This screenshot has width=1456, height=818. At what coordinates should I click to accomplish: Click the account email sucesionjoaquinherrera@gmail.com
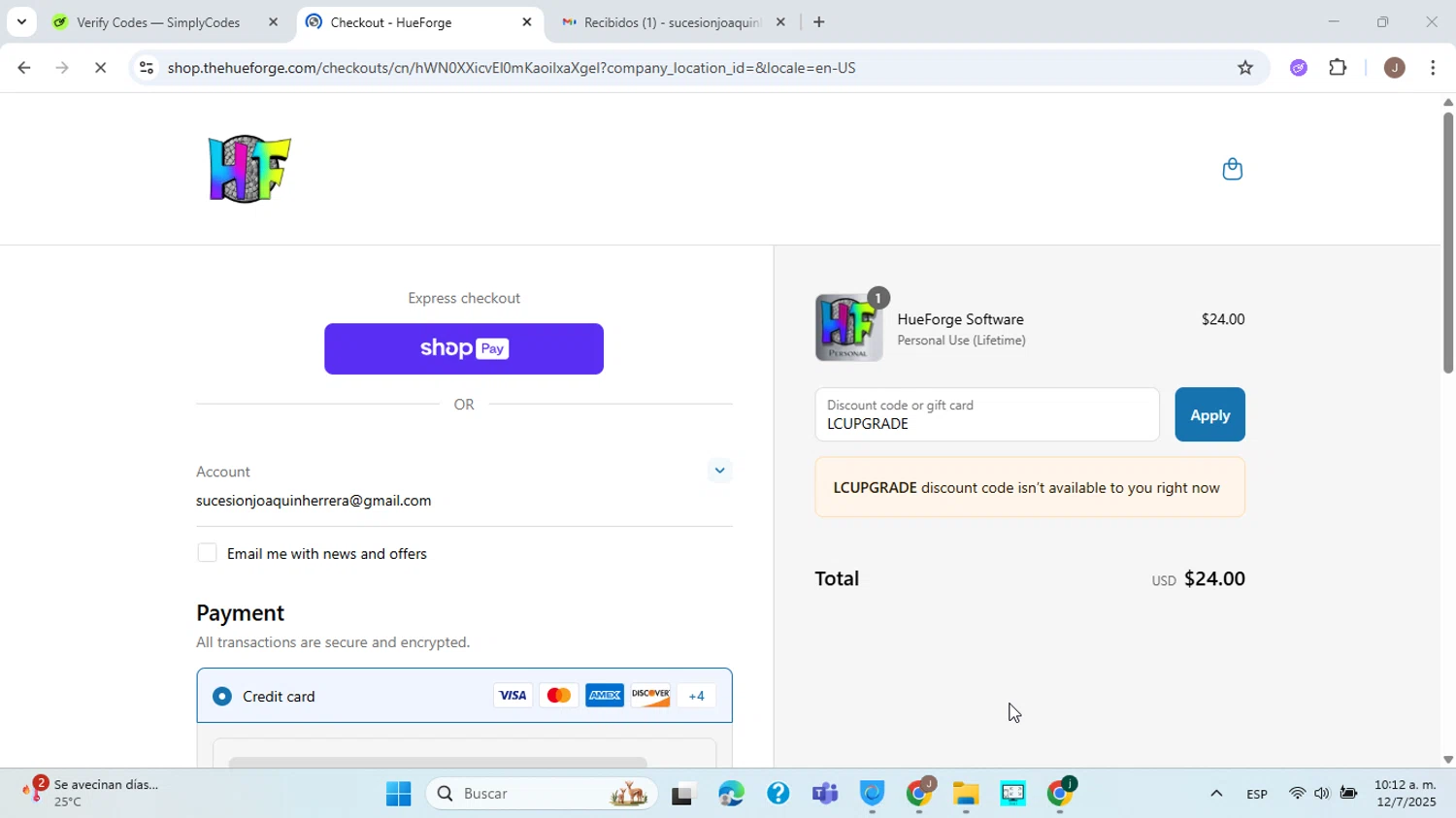tap(314, 501)
